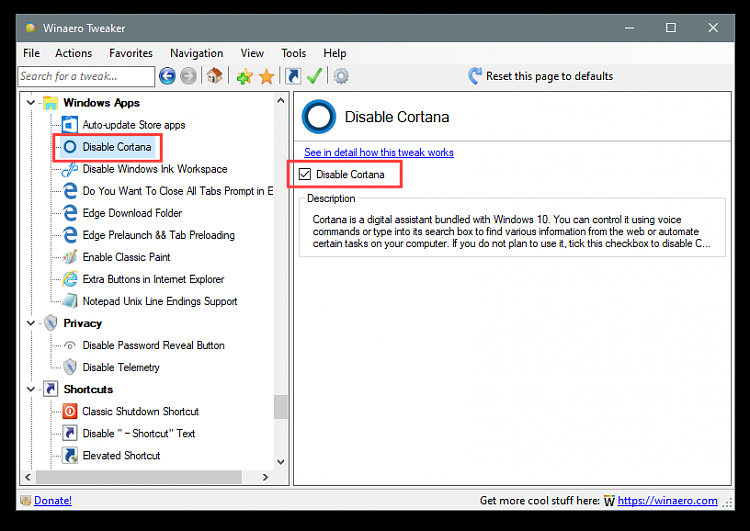This screenshot has width=750, height=531.
Task: Click the horizontal scrollbar left arrow
Action: [28, 477]
